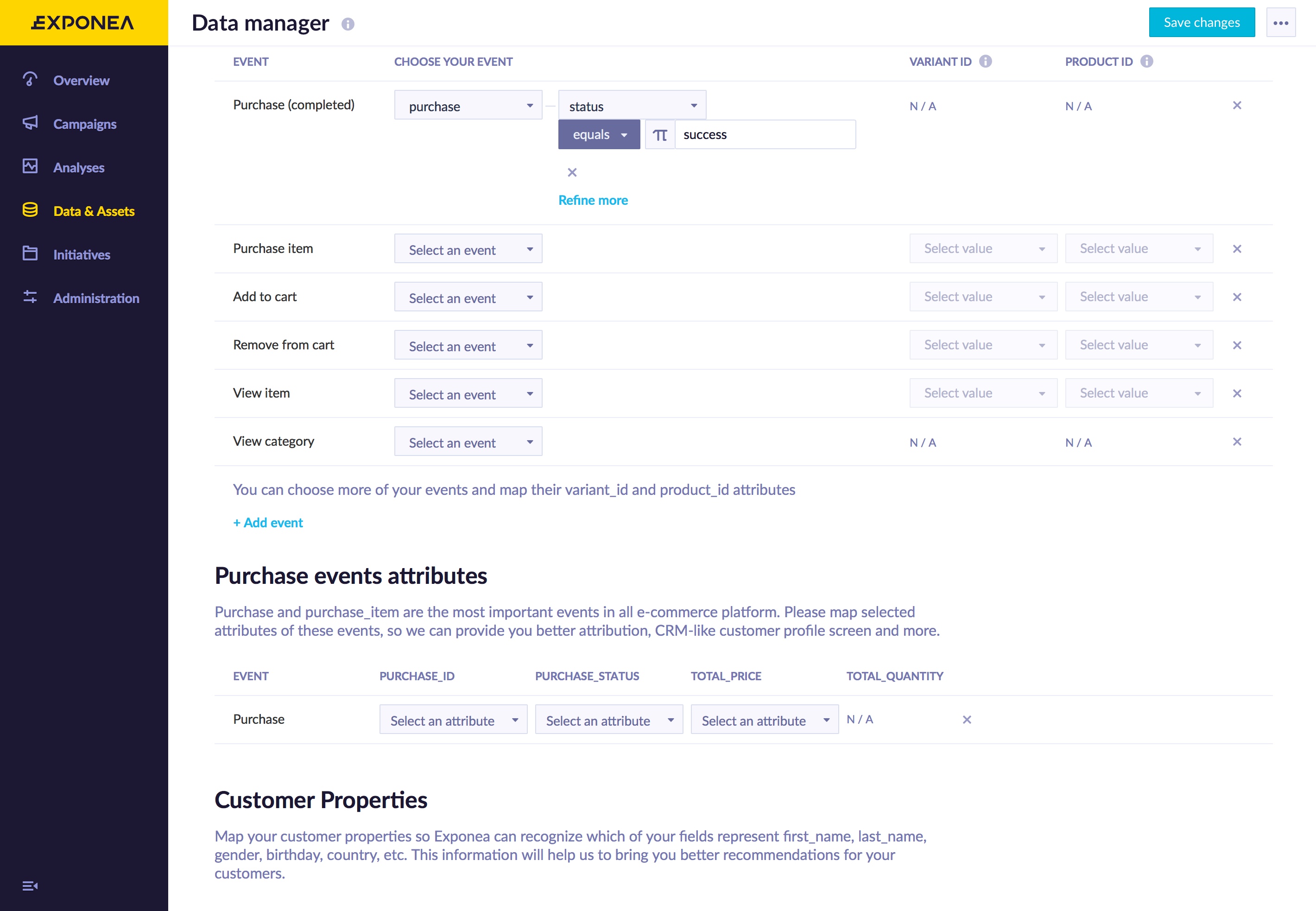
Task: Click the Refine more link
Action: [x=592, y=200]
